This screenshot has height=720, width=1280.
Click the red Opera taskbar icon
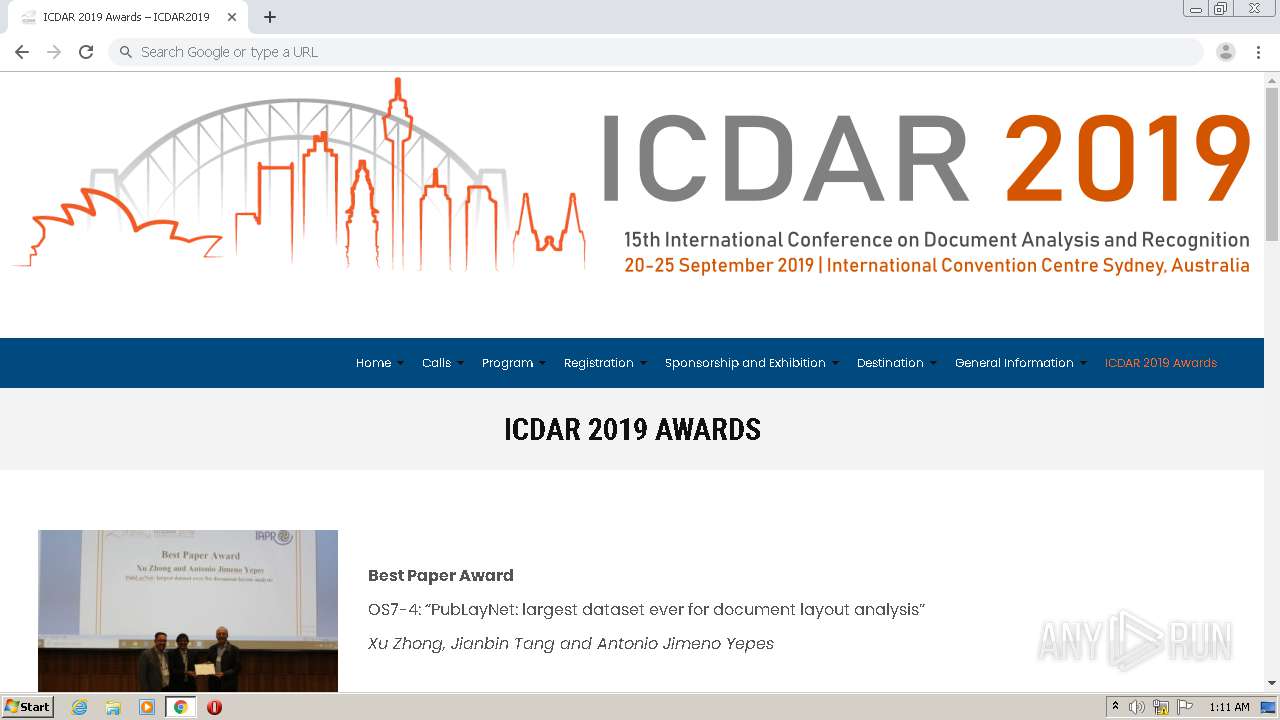coord(214,707)
